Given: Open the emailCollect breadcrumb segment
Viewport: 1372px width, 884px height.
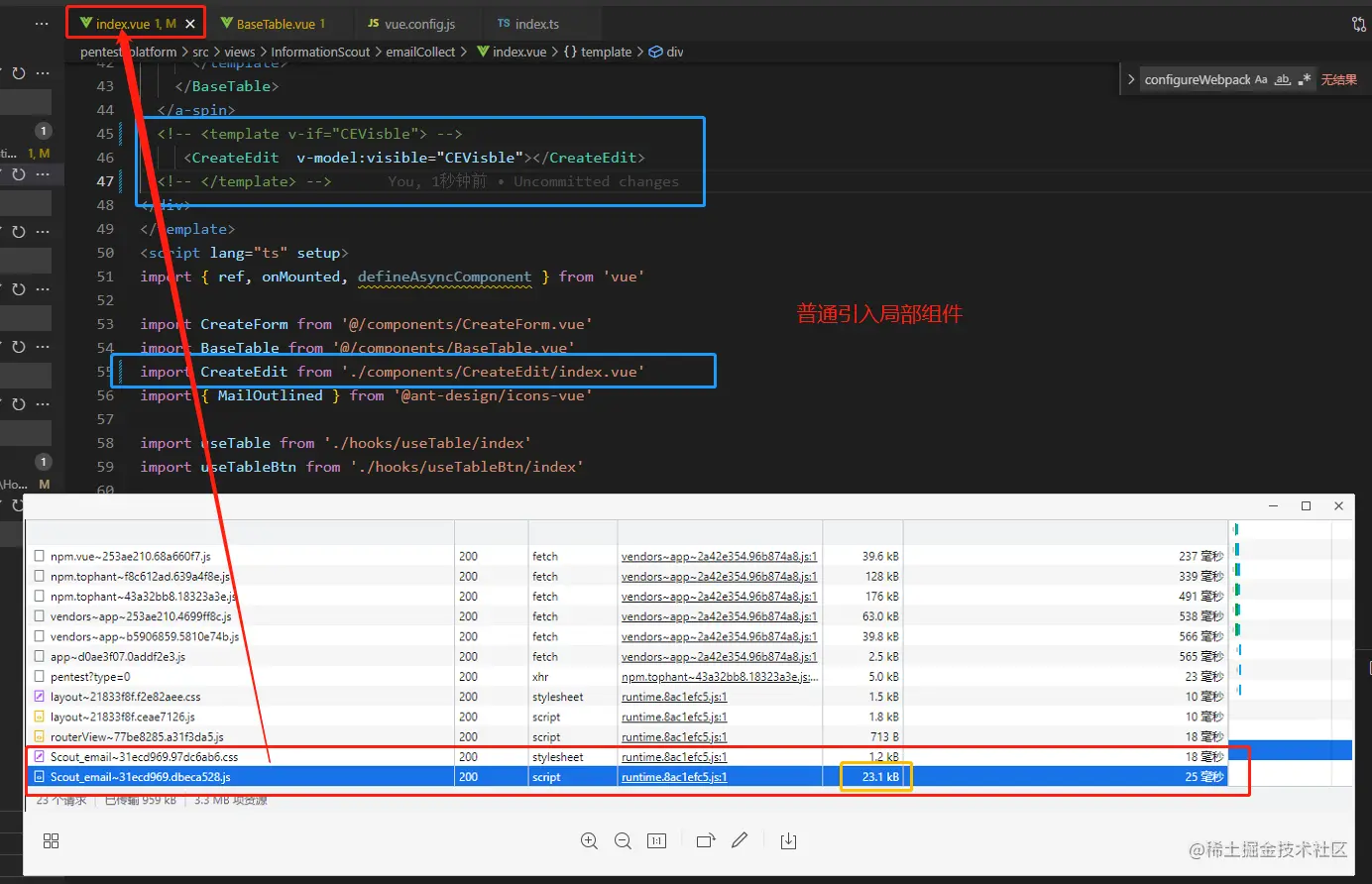Looking at the screenshot, I should [x=420, y=52].
